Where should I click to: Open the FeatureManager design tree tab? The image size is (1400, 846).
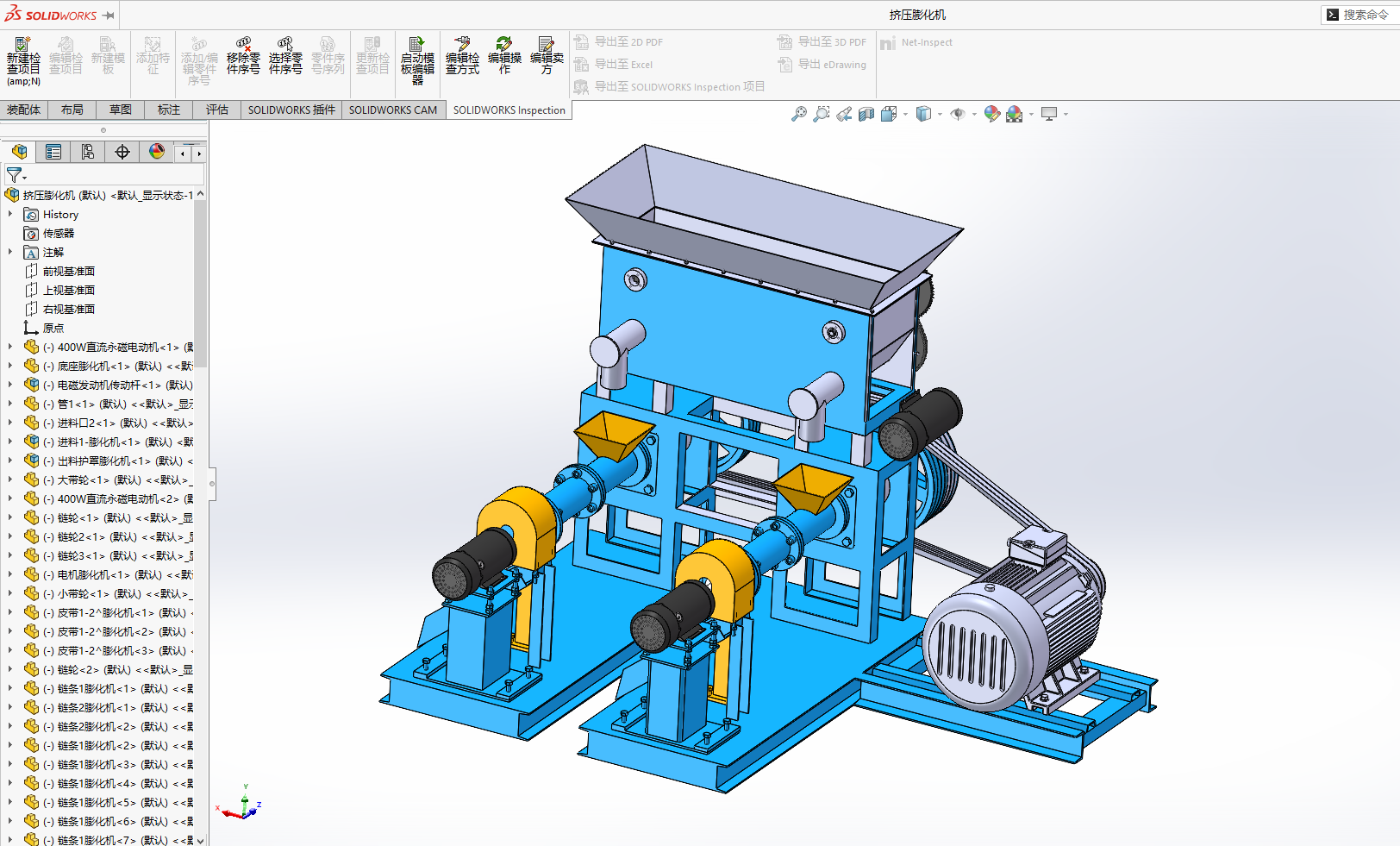pos(19,153)
